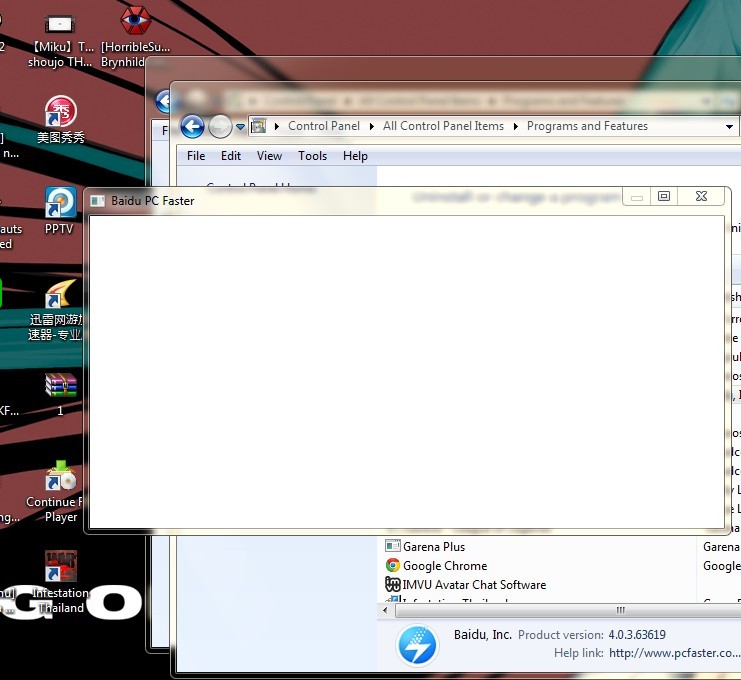Click the Baidu PC Faster lightning logo
The width and height of the screenshot is (741, 680).
click(x=417, y=645)
